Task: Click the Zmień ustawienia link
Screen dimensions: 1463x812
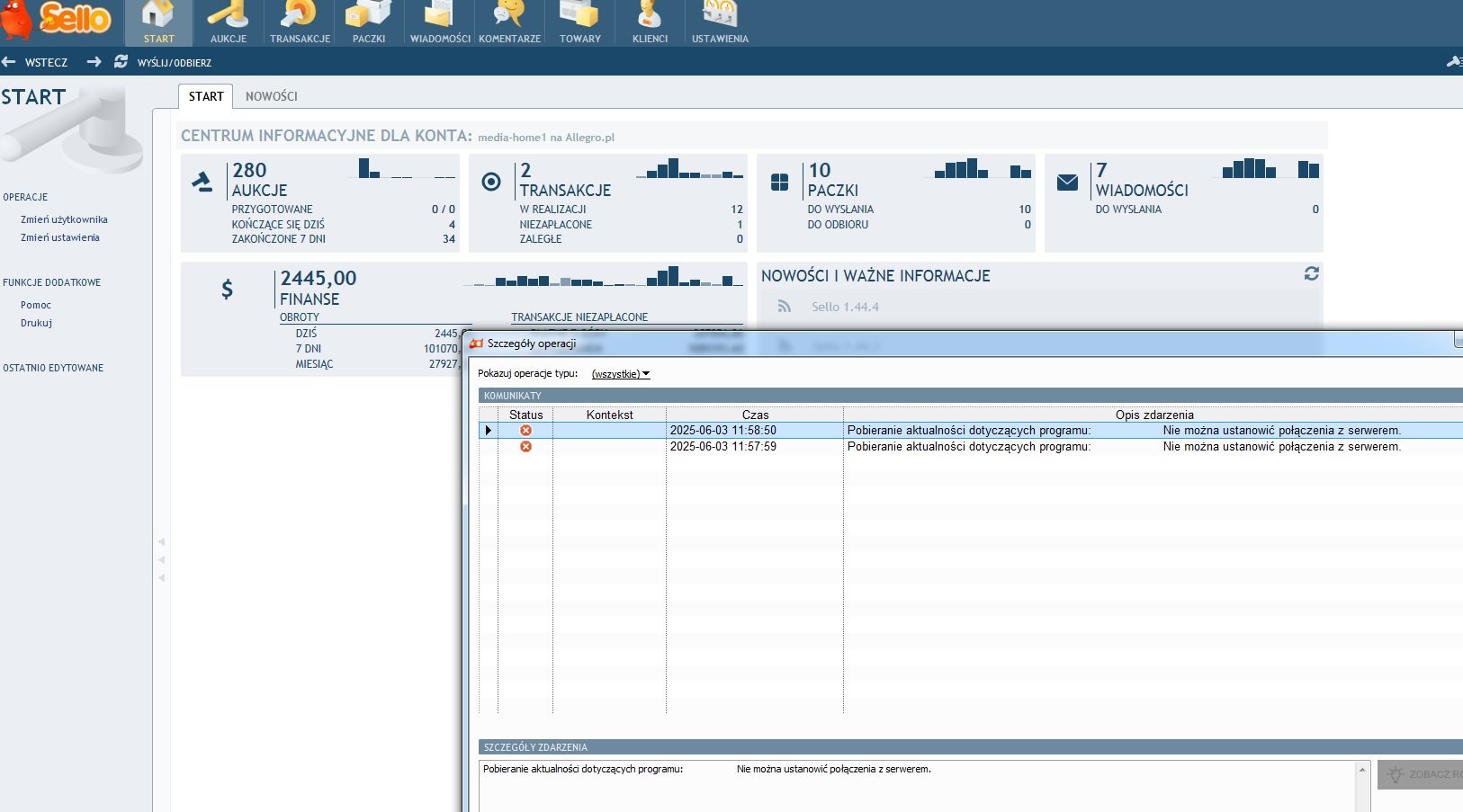Action: coord(60,237)
